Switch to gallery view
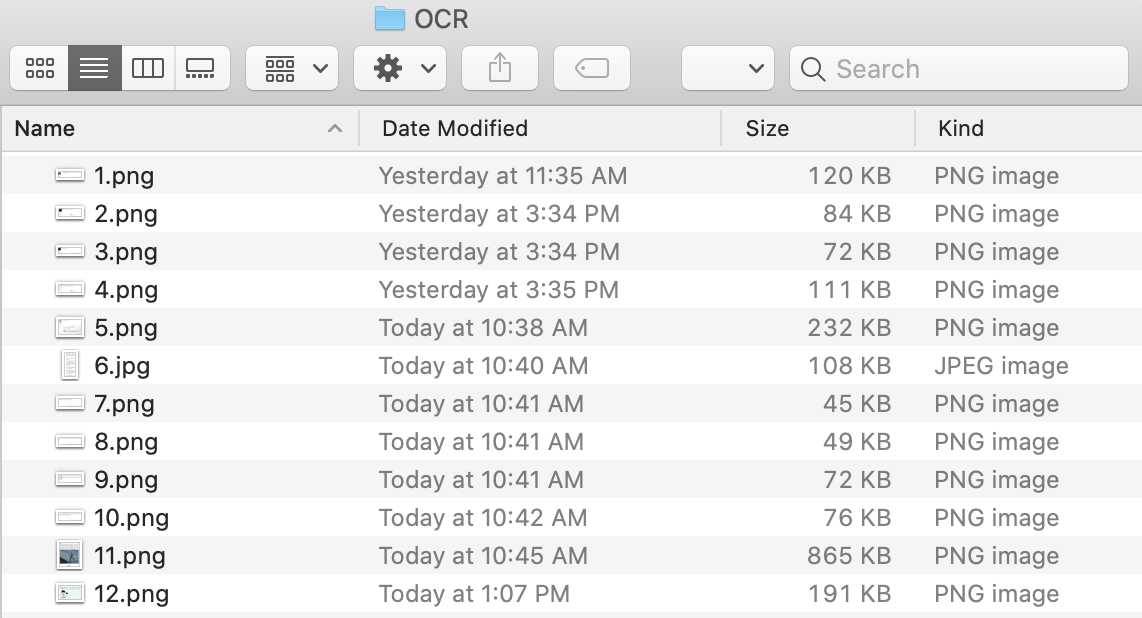Image resolution: width=1142 pixels, height=618 pixels. (201, 69)
